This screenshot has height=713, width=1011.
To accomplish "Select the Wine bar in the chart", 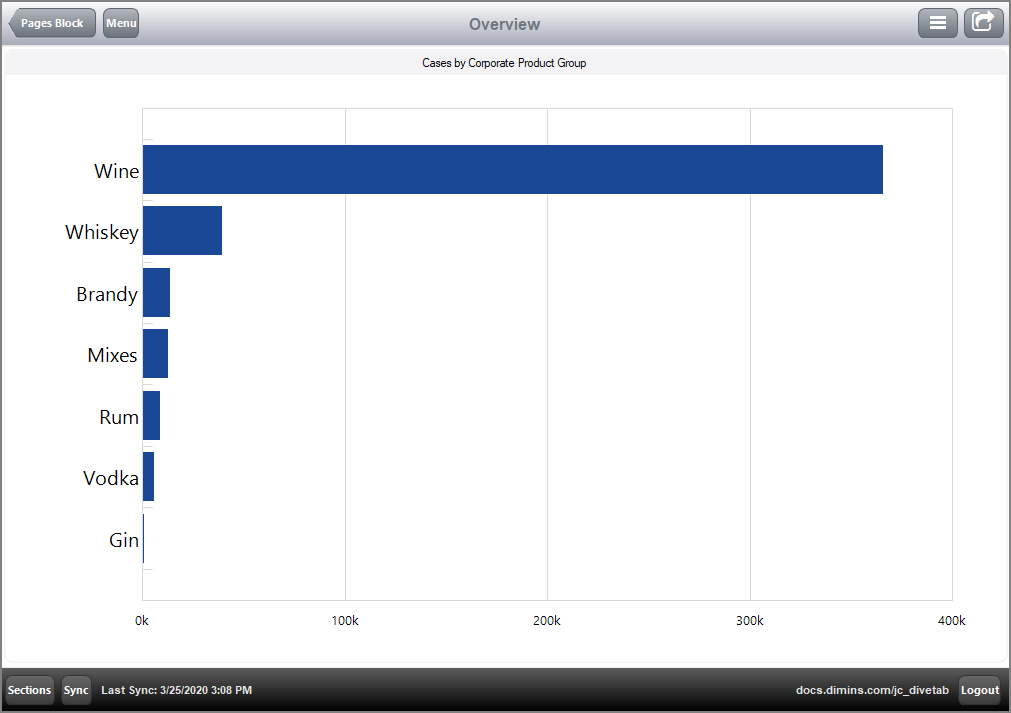I will tap(500, 170).
